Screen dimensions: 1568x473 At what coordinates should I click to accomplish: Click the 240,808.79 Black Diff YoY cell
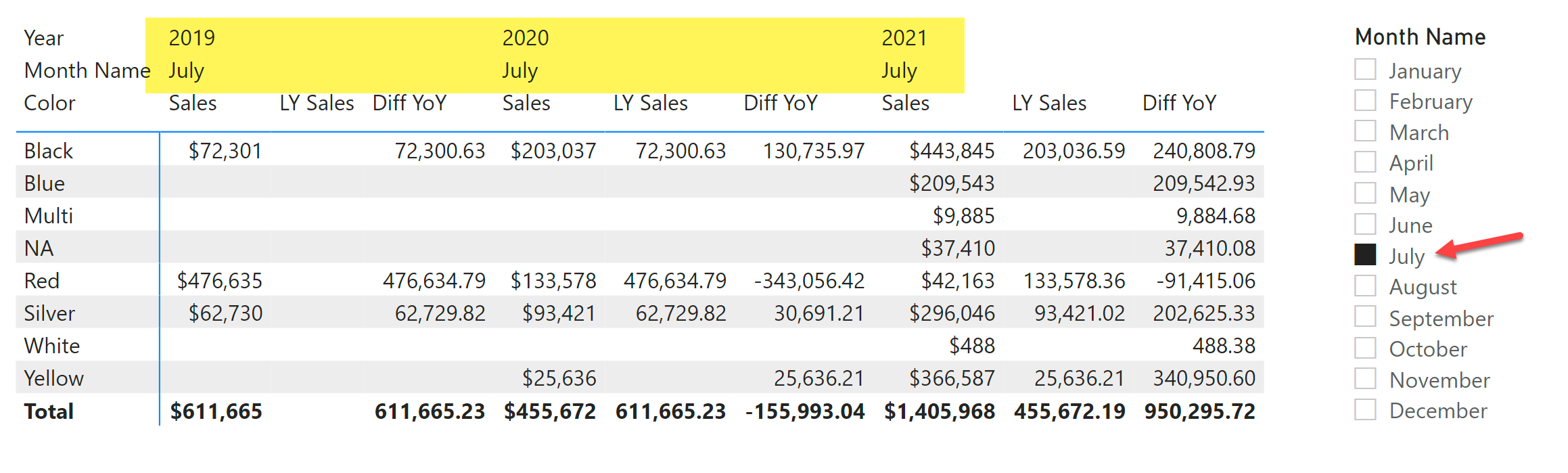1204,151
